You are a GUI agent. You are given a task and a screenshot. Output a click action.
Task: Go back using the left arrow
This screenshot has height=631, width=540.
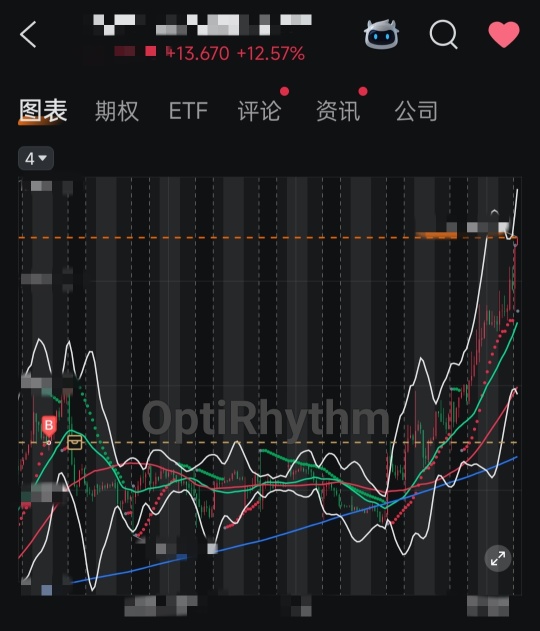coord(28,35)
